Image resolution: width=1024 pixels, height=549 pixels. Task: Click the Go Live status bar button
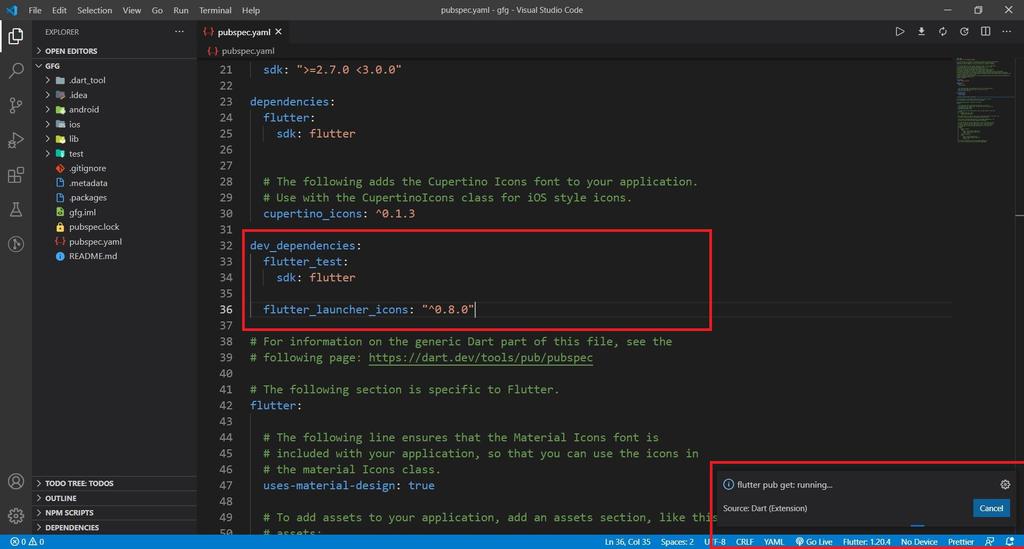pyautogui.click(x=814, y=542)
